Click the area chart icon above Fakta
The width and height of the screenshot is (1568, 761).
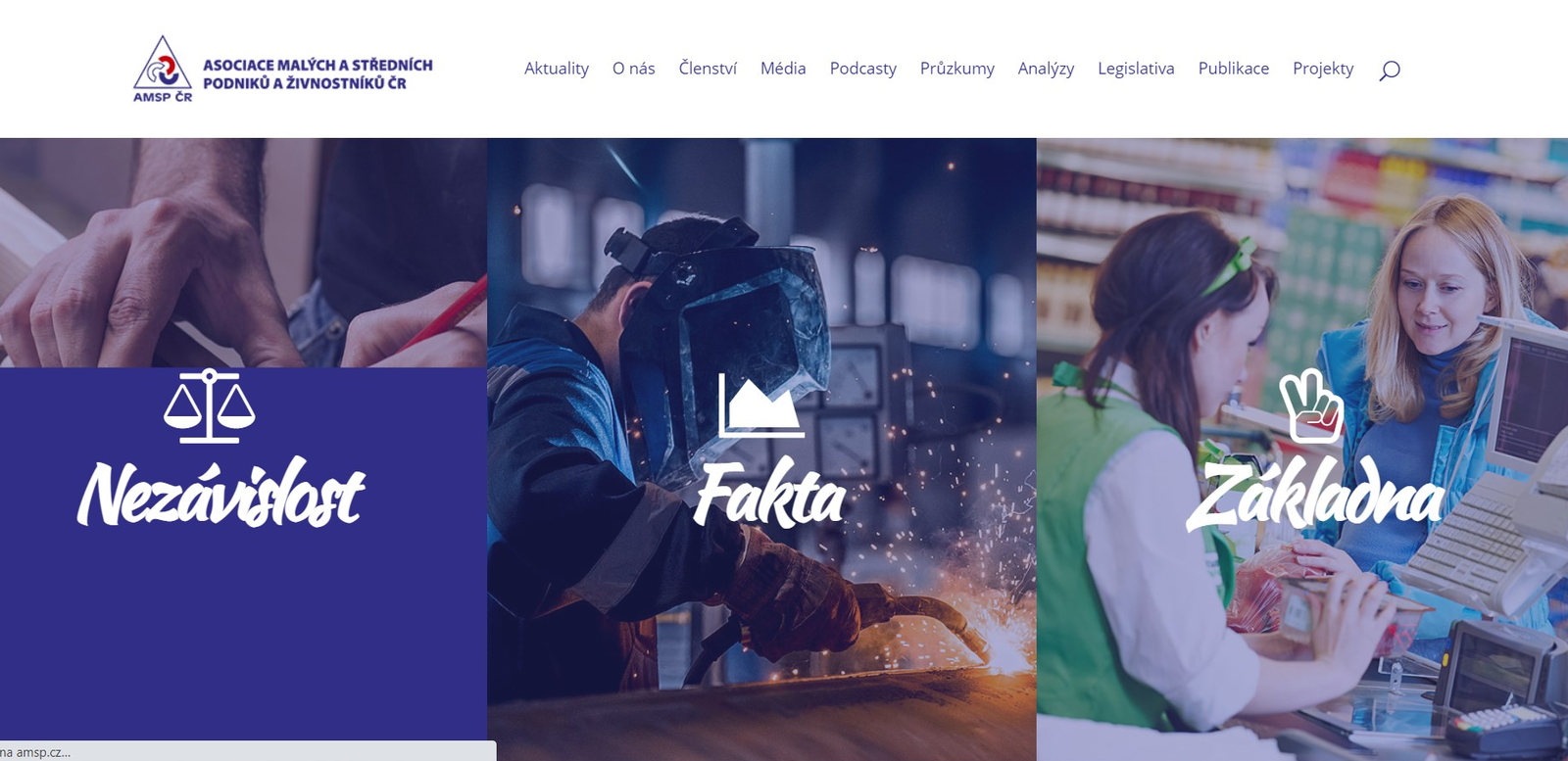761,404
